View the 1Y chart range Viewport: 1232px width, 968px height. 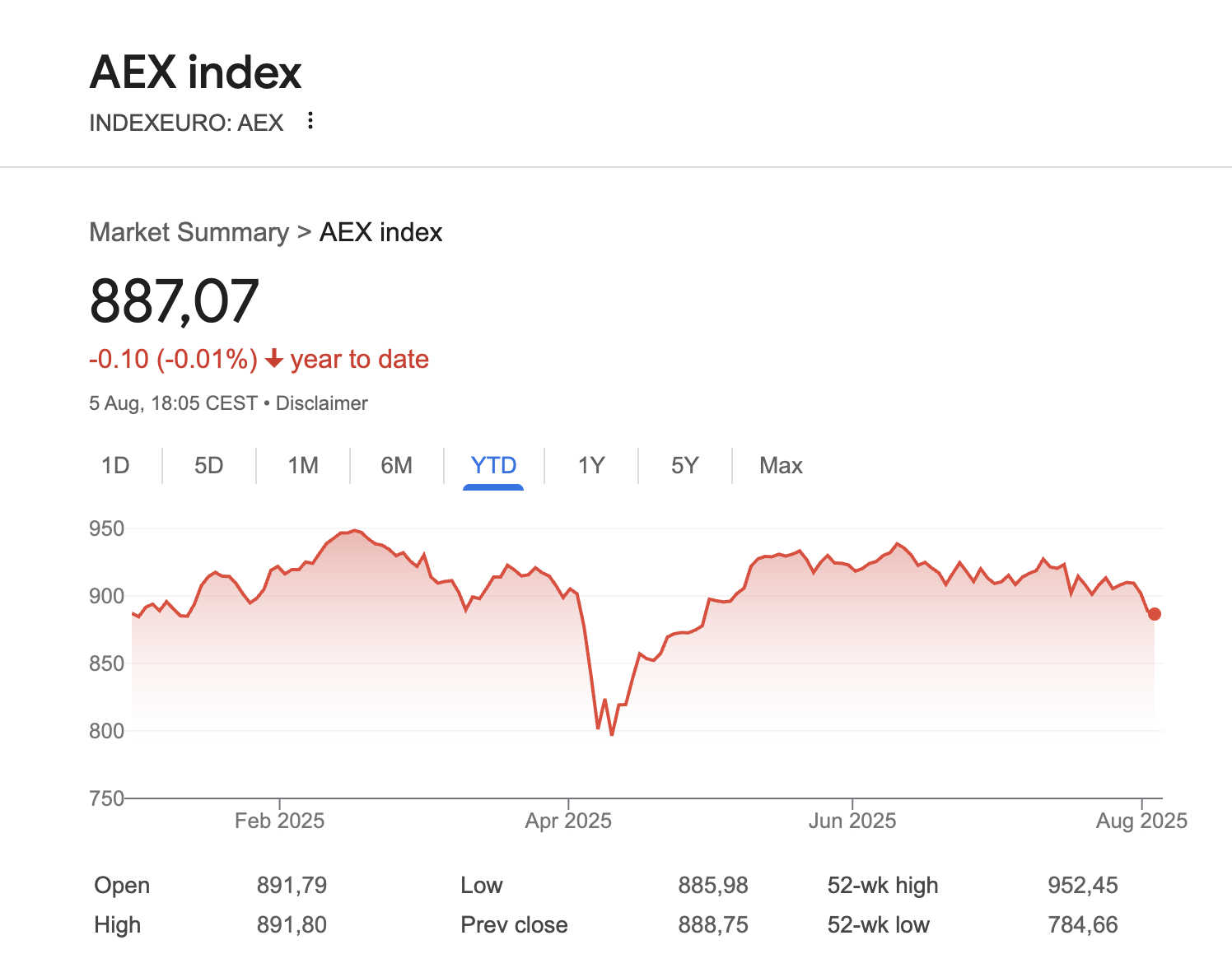(591, 466)
